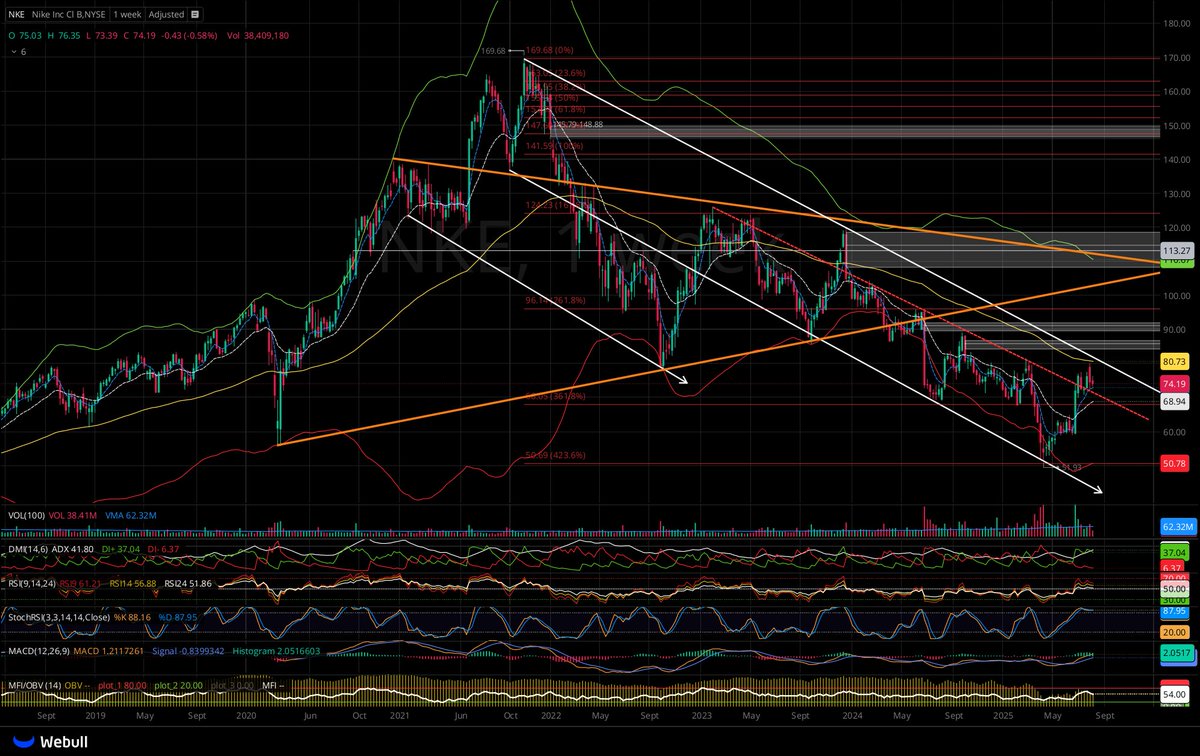Click the 2023 label on time axis

click(702, 718)
